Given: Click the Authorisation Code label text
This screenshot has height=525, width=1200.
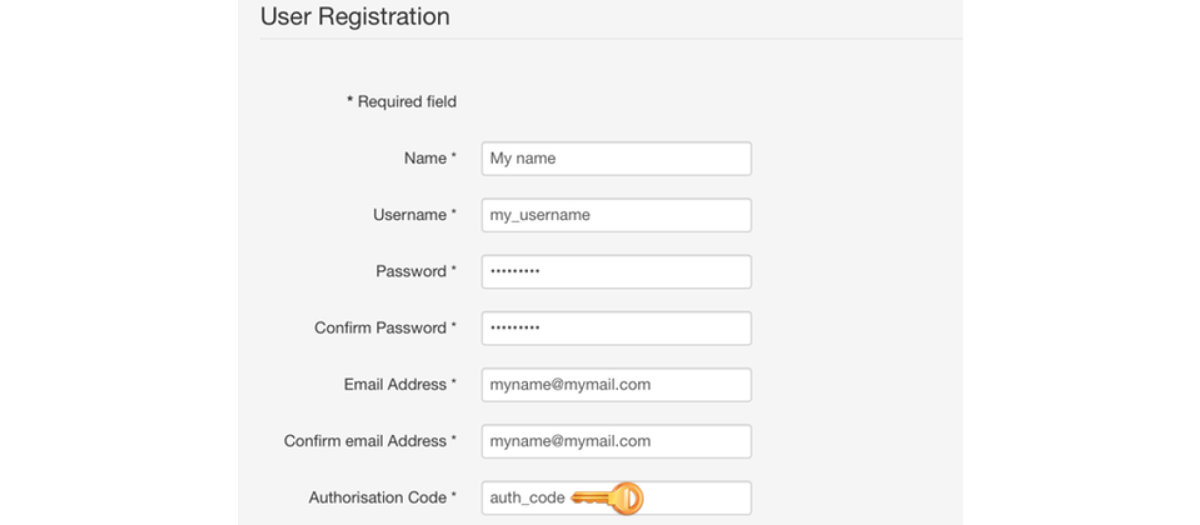Looking at the screenshot, I should [x=377, y=498].
